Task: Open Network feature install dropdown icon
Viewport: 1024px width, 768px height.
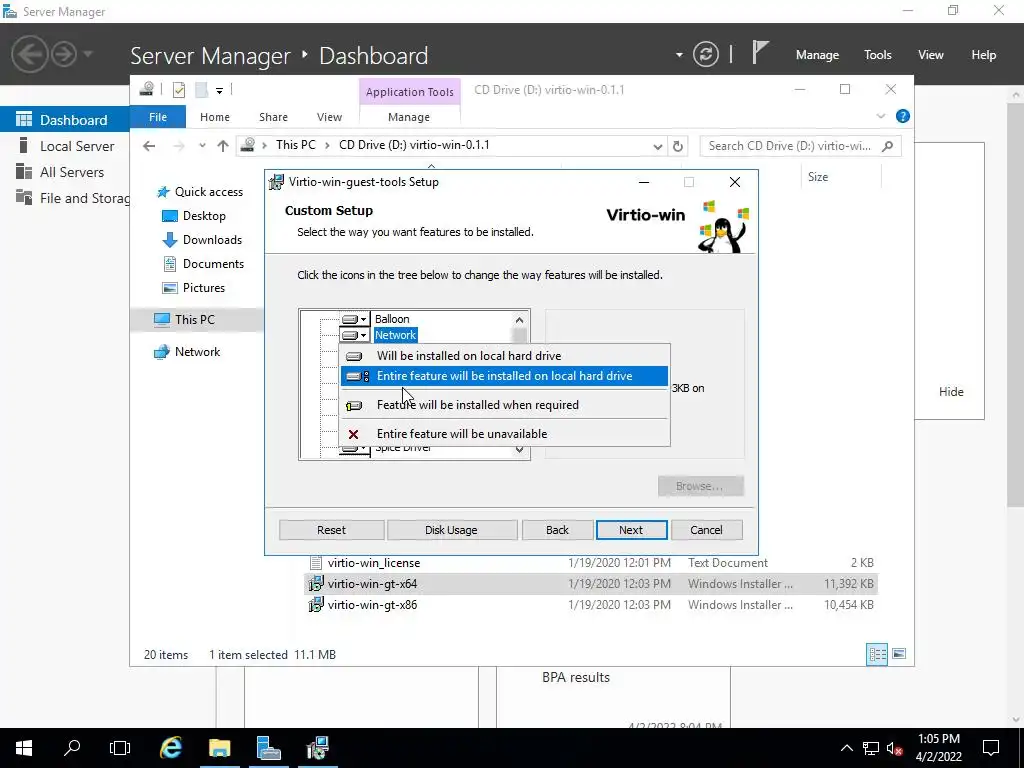Action: tap(355, 335)
